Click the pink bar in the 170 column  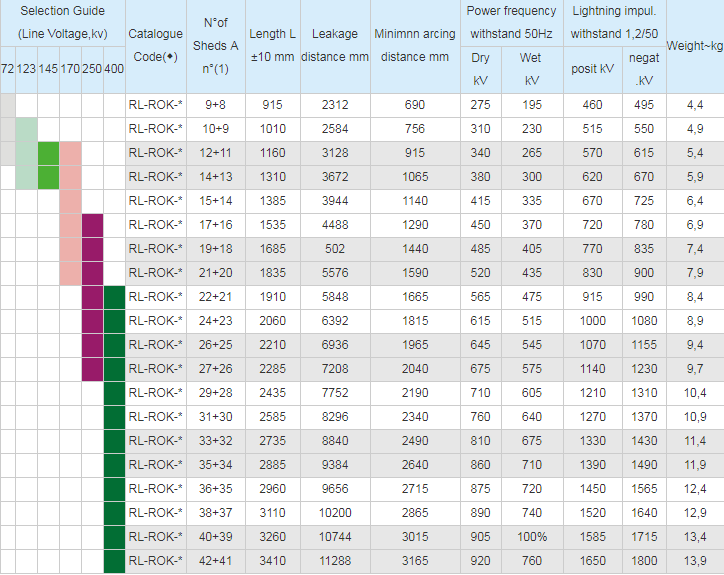click(x=70, y=212)
